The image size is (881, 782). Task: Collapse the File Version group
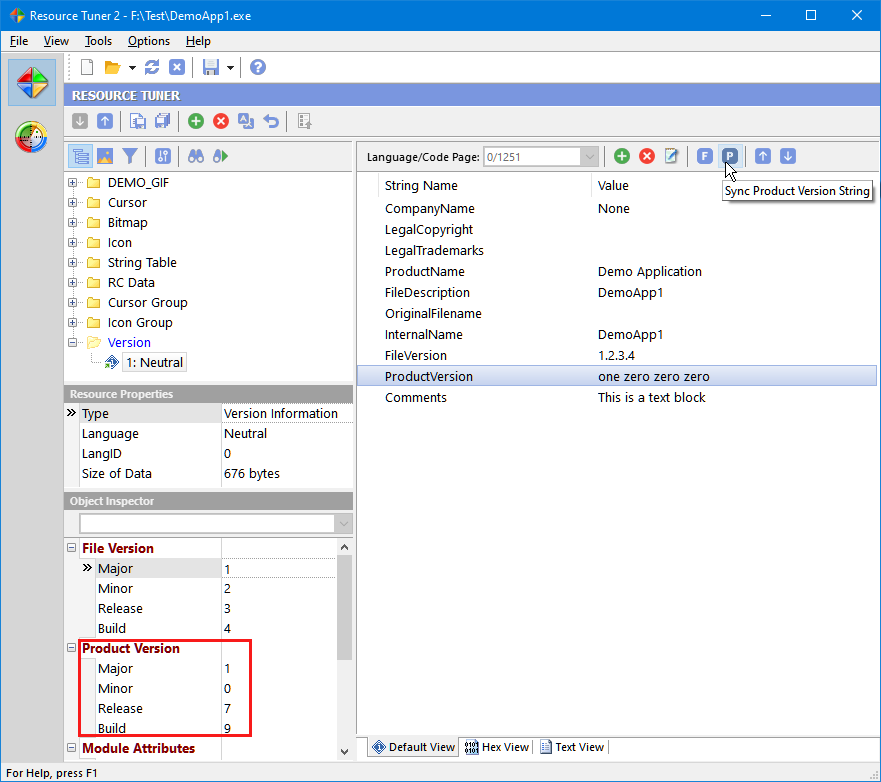click(x=71, y=548)
